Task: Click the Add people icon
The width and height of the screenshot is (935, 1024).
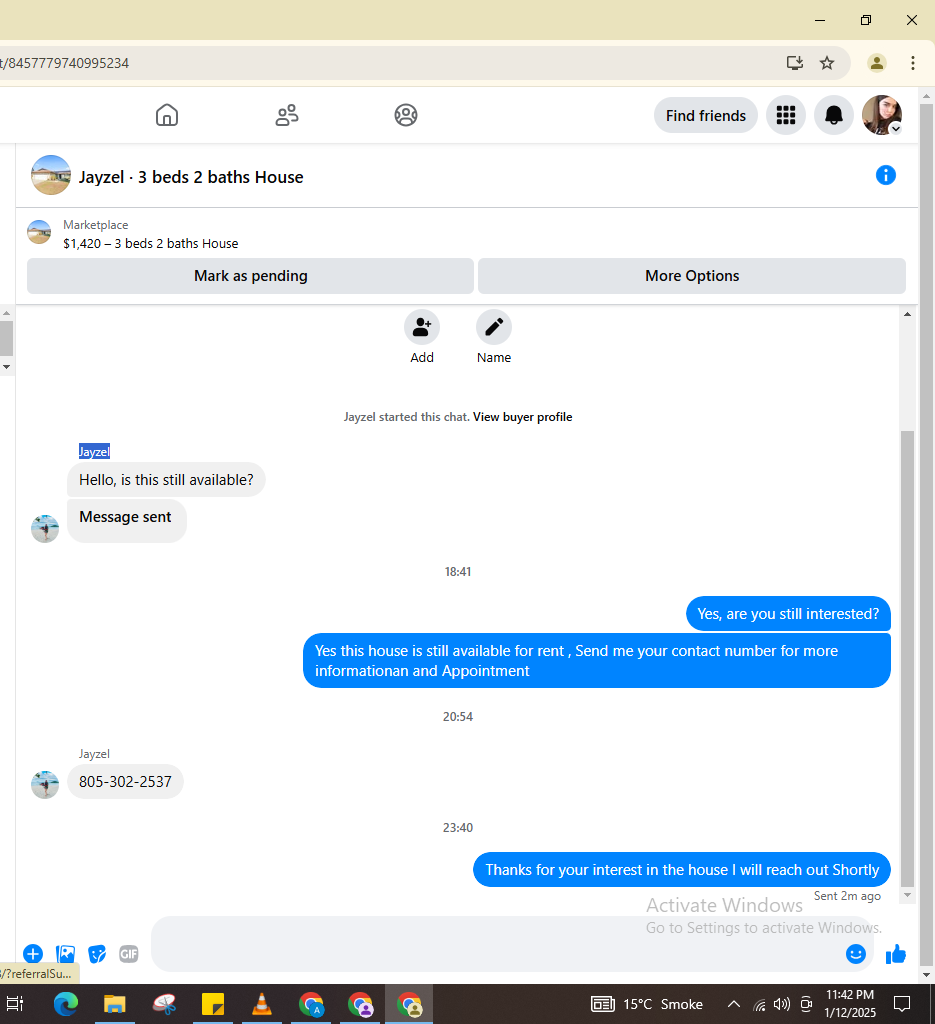Action: pyautogui.click(x=422, y=327)
